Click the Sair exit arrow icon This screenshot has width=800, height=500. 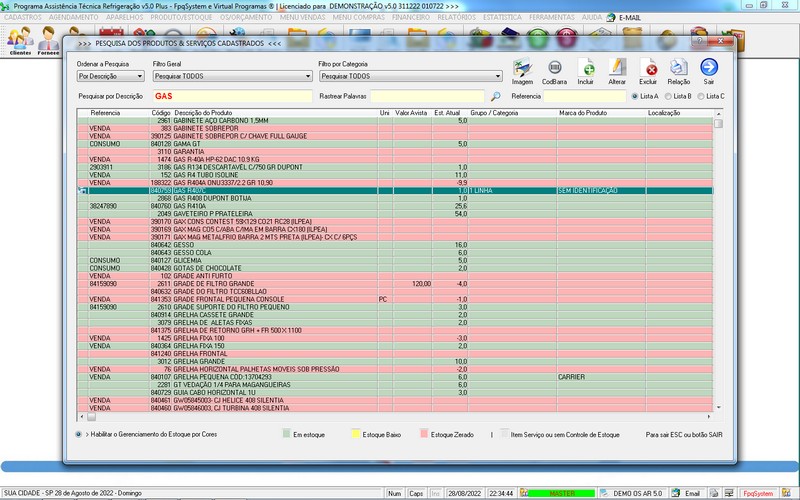pyautogui.click(x=709, y=70)
